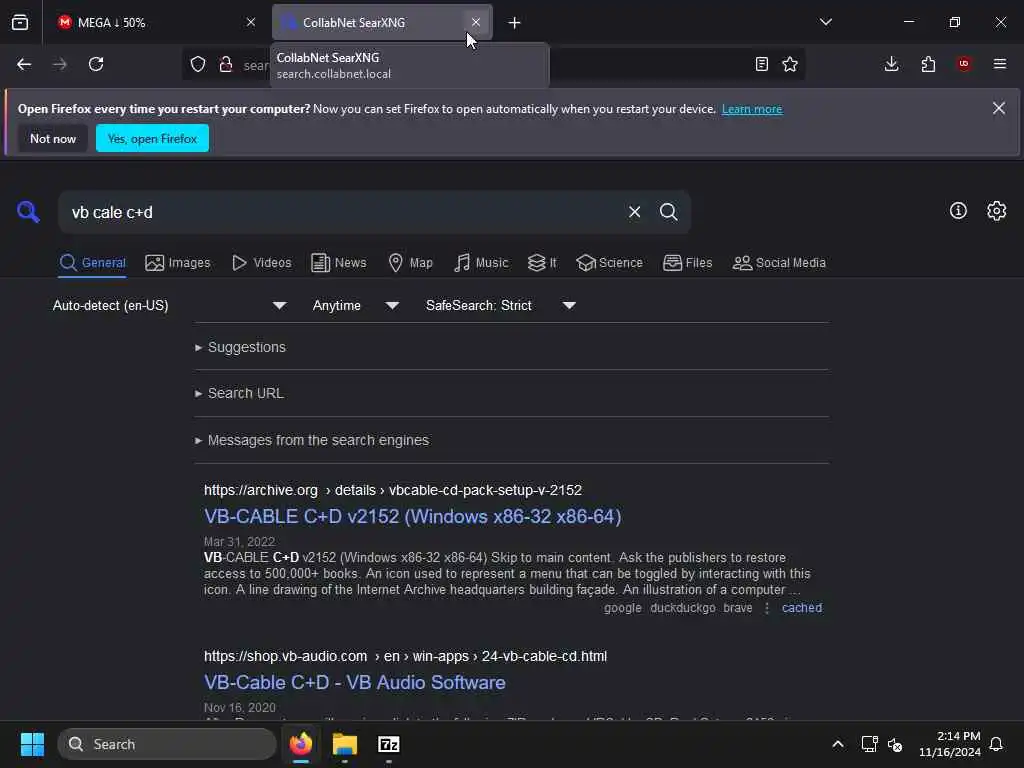The height and width of the screenshot is (768, 1024).
Task: Close the CollabNet SearXNG tab
Action: 475,22
